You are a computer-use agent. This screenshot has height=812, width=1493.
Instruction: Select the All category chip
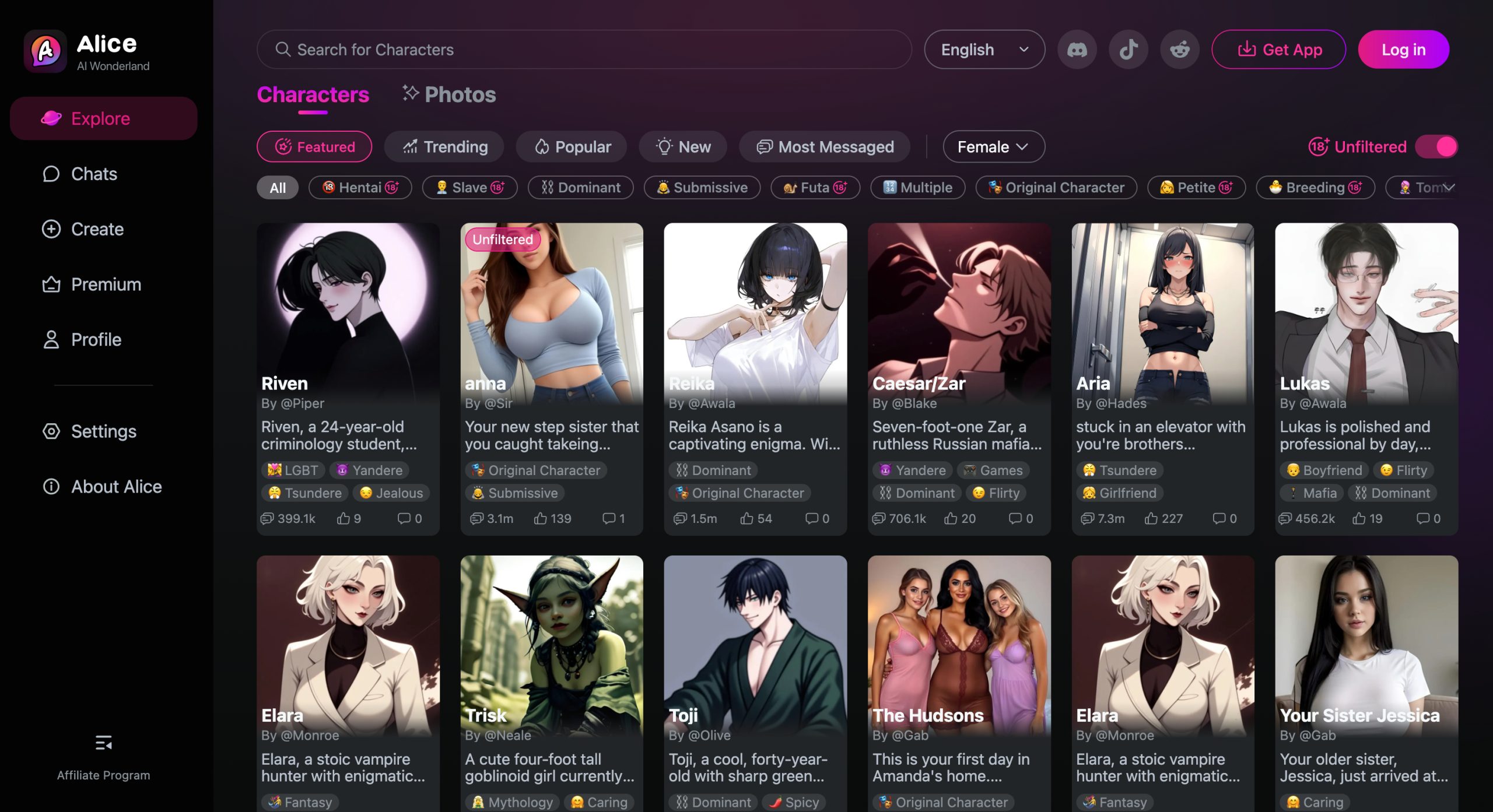pos(278,188)
